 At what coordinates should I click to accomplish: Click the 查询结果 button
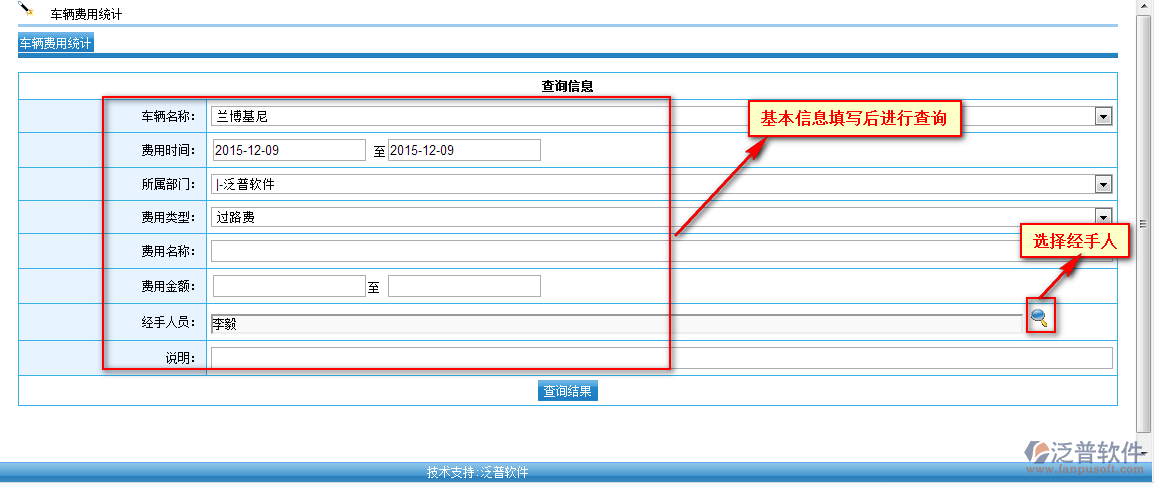(567, 391)
